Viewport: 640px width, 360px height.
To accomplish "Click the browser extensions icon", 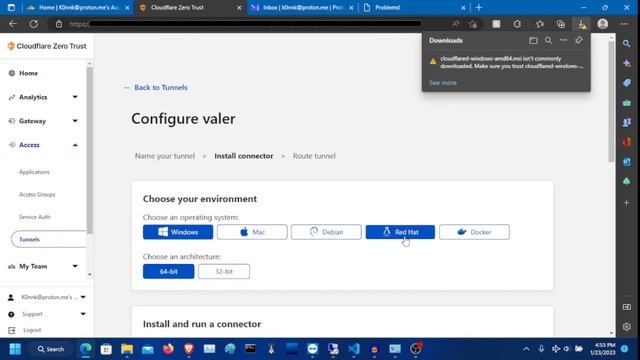I will pos(517,24).
